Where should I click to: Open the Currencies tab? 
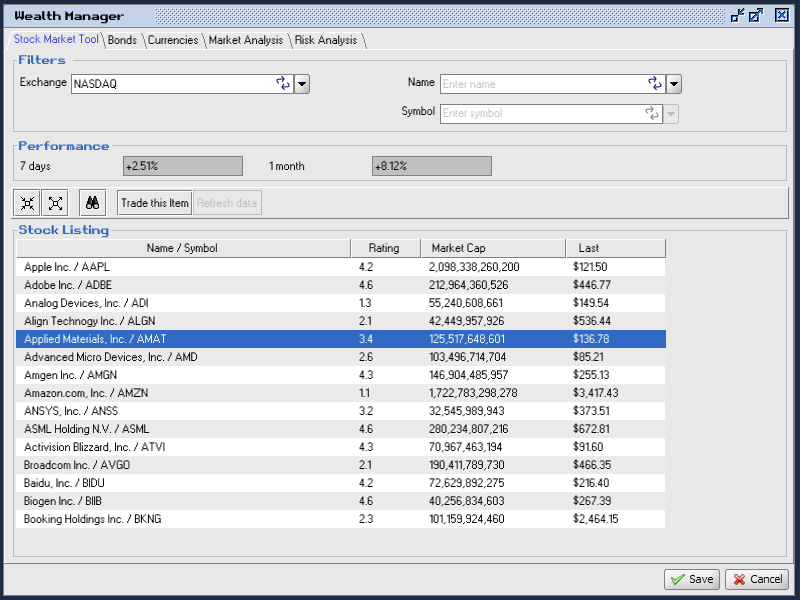pyautogui.click(x=173, y=40)
